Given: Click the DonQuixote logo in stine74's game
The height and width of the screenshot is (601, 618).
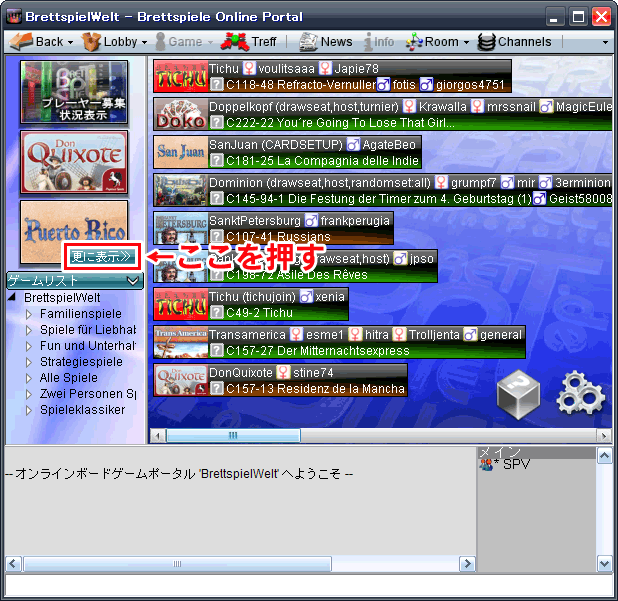Looking at the screenshot, I should (x=181, y=380).
